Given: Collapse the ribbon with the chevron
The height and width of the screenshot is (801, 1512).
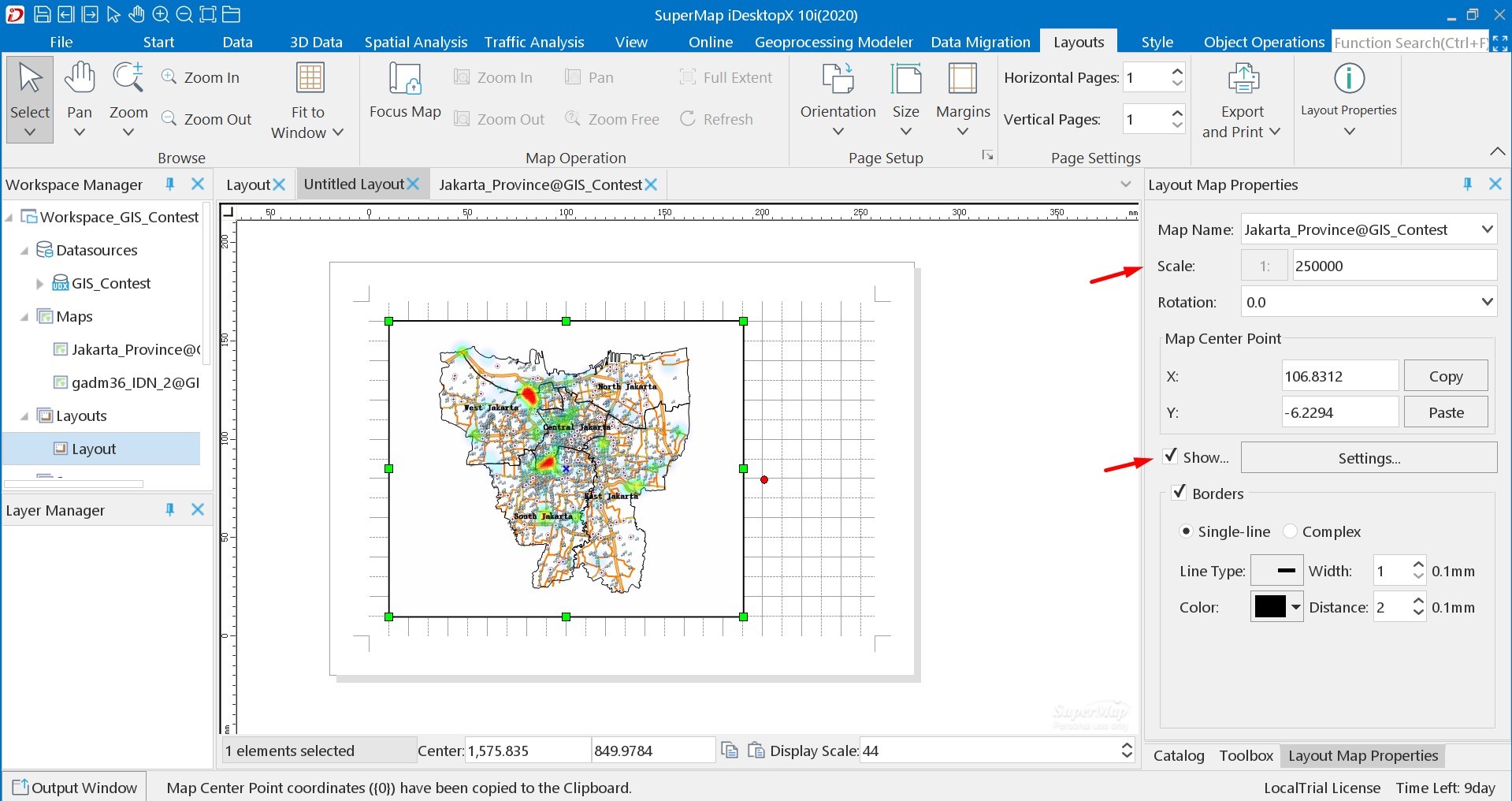Looking at the screenshot, I should pos(1498,151).
